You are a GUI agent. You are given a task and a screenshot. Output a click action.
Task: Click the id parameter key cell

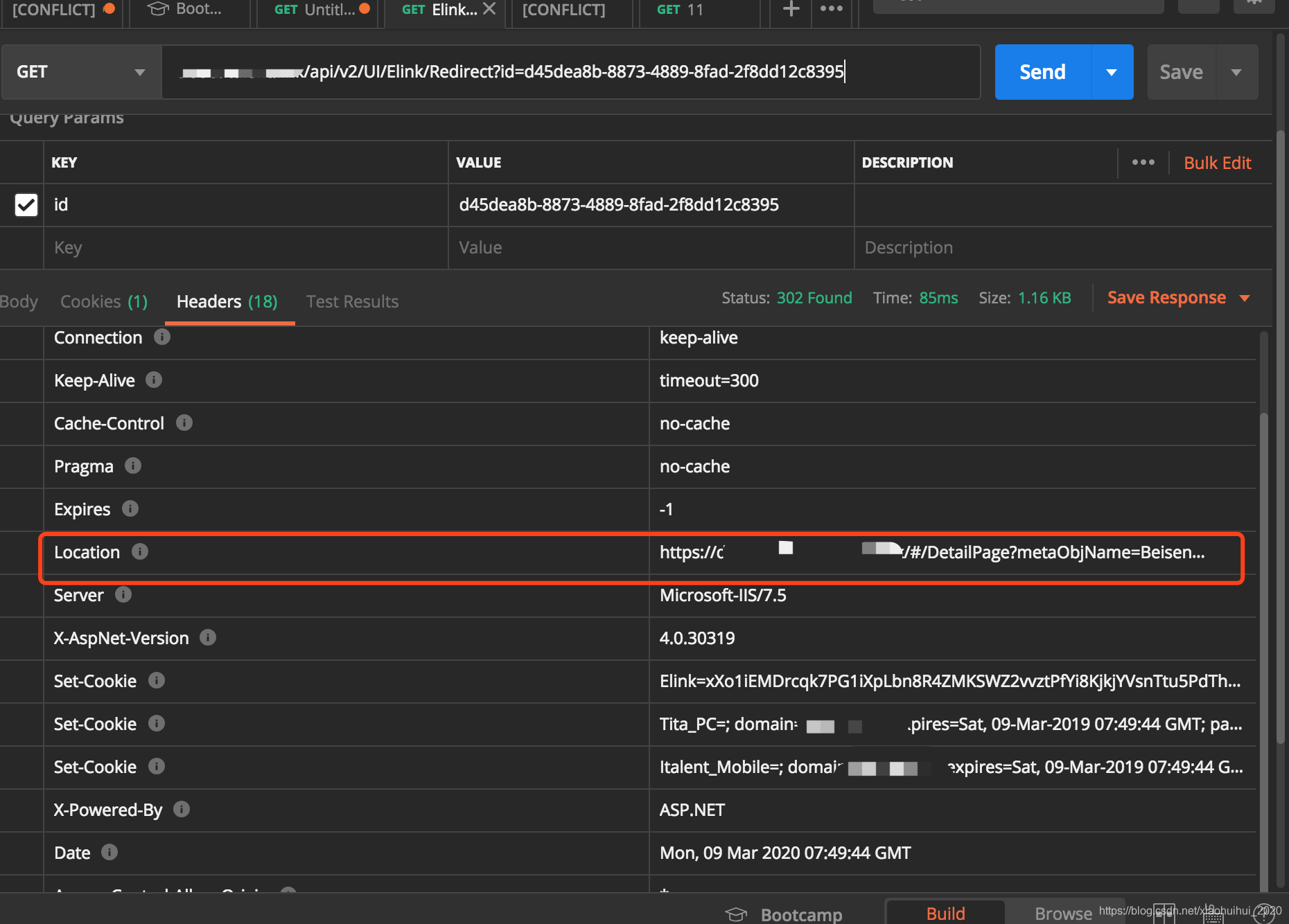[246, 205]
